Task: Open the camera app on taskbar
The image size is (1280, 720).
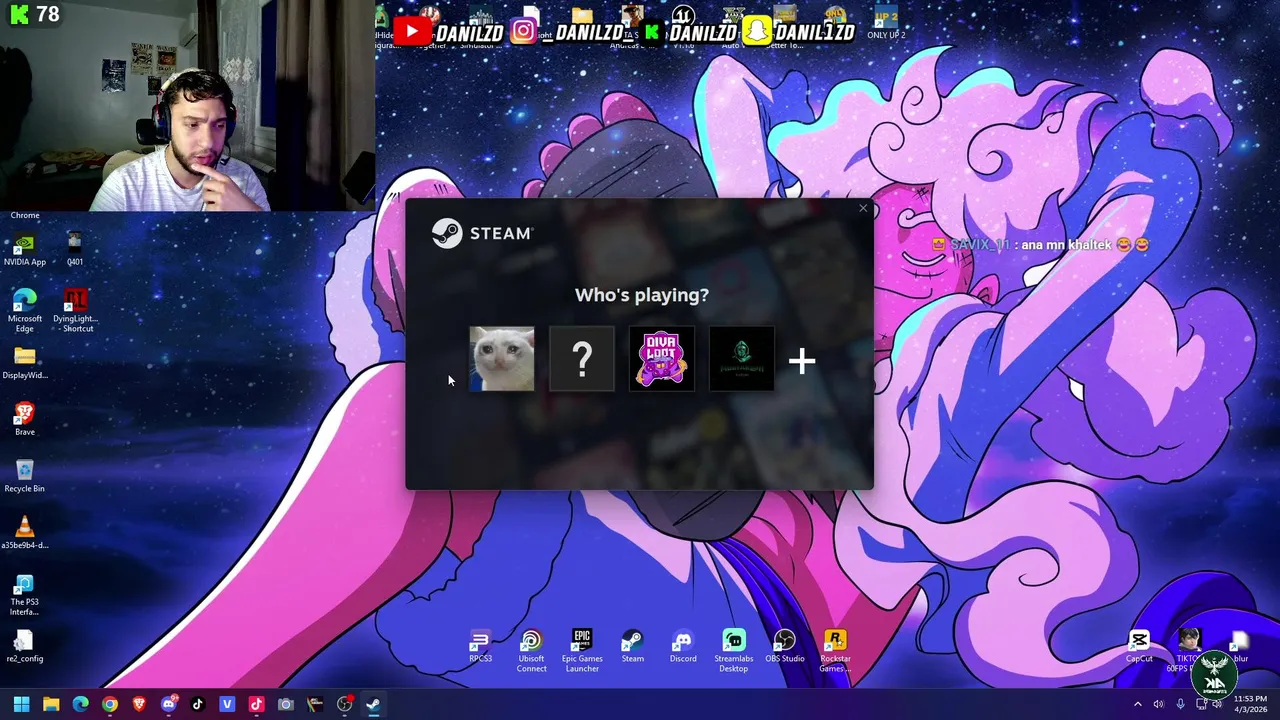Action: pyautogui.click(x=285, y=704)
